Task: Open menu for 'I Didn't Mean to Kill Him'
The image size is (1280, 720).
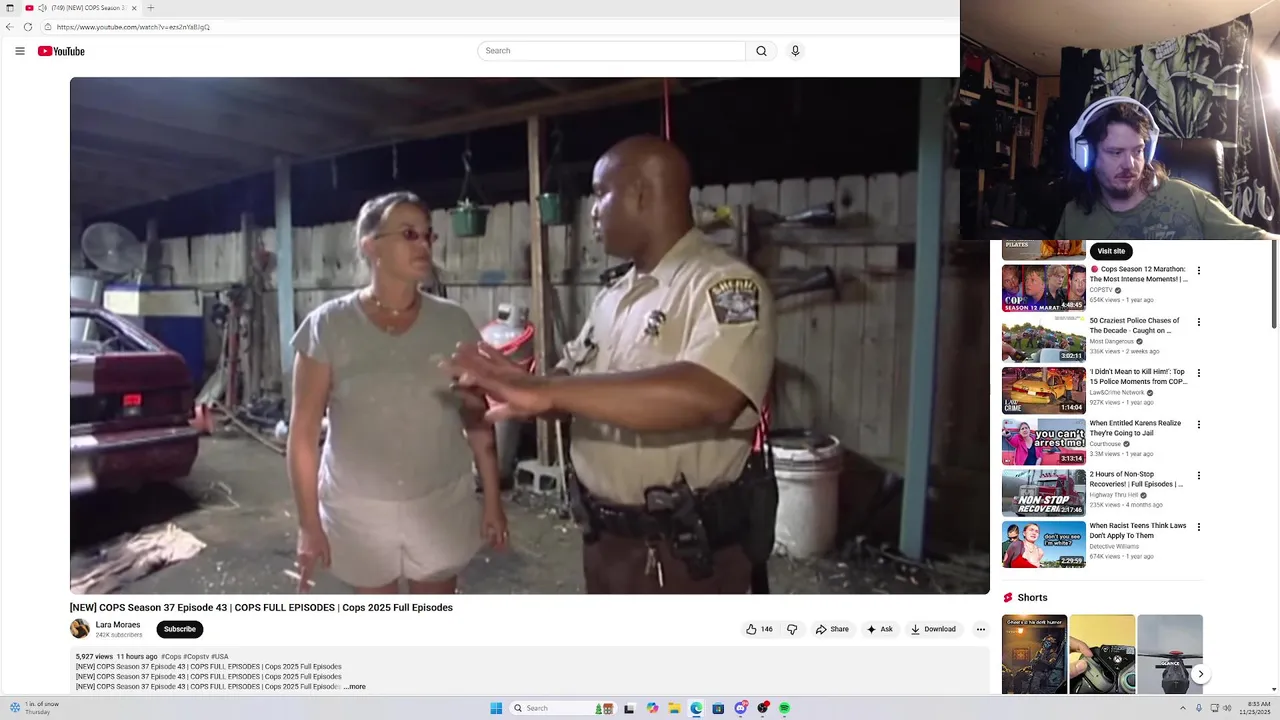Action: tap(1199, 373)
